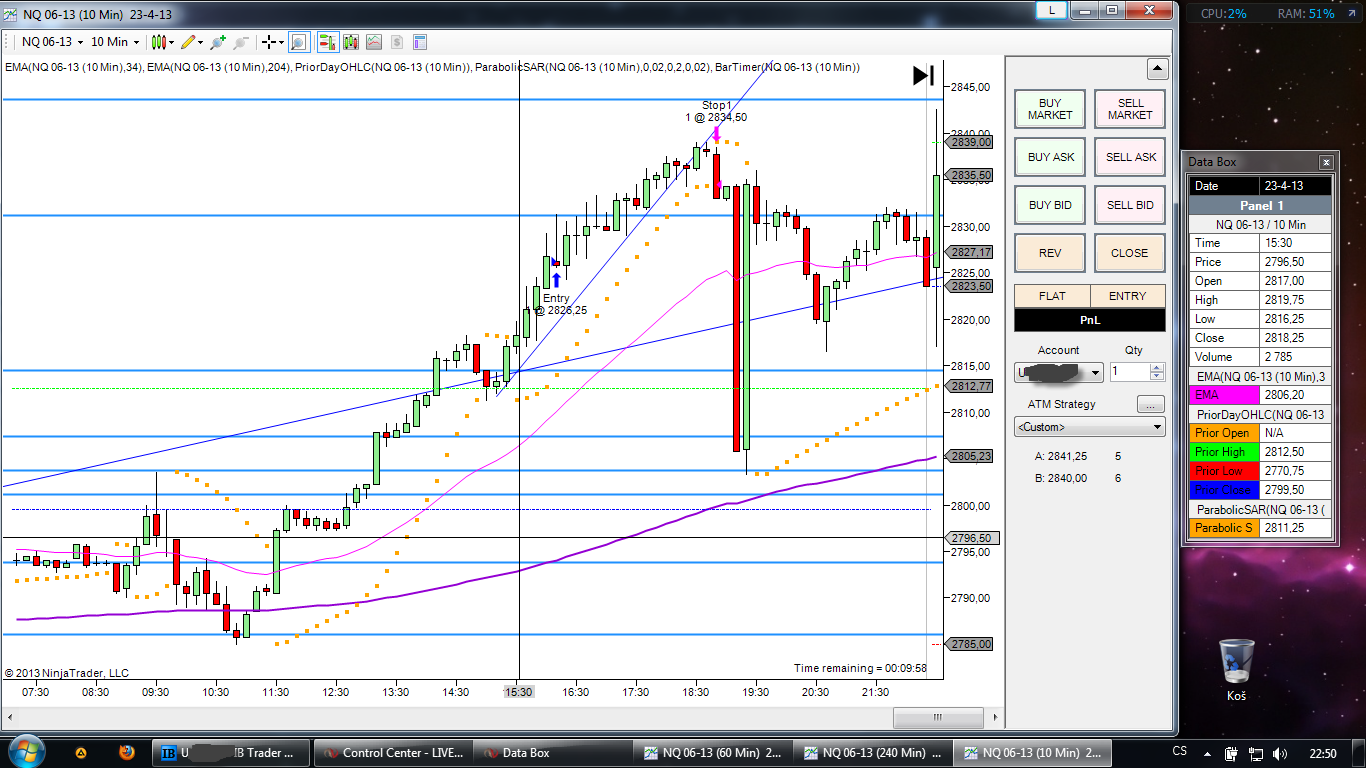1366x768 pixels.
Task: Toggle the Chart Trader panel icon
Action: tap(327, 42)
